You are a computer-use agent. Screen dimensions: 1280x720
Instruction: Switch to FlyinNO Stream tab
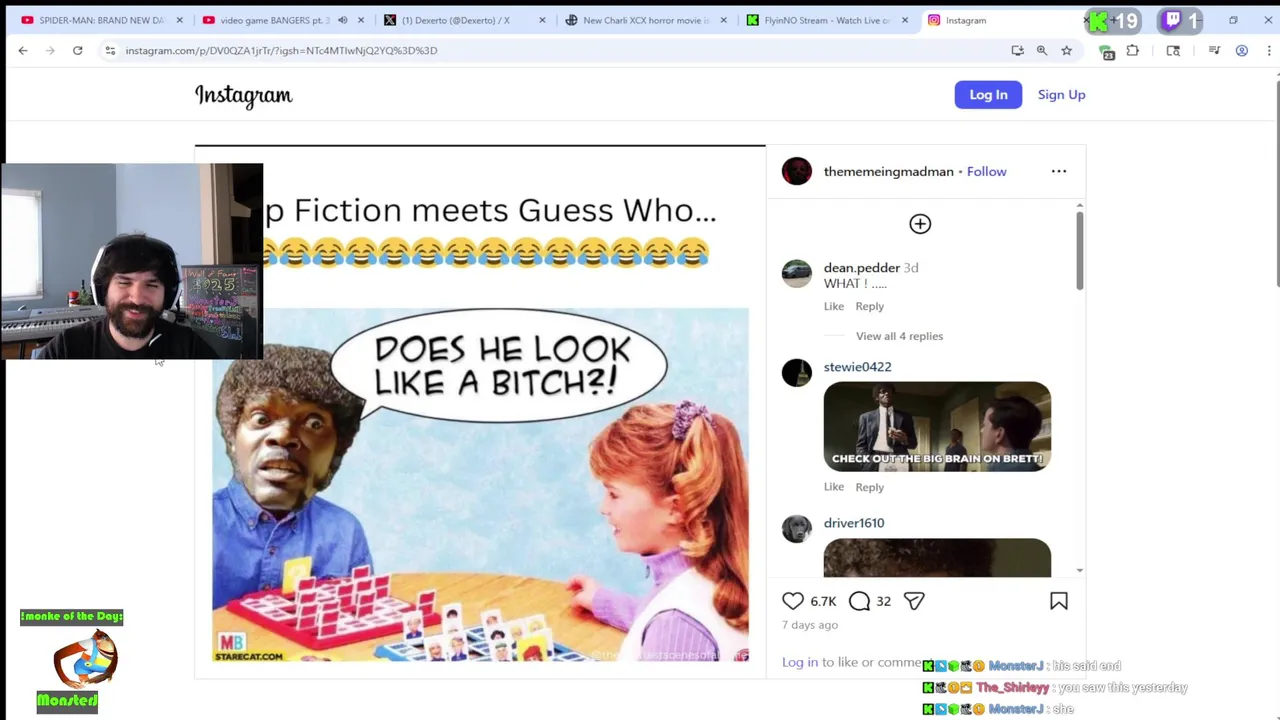click(x=826, y=20)
